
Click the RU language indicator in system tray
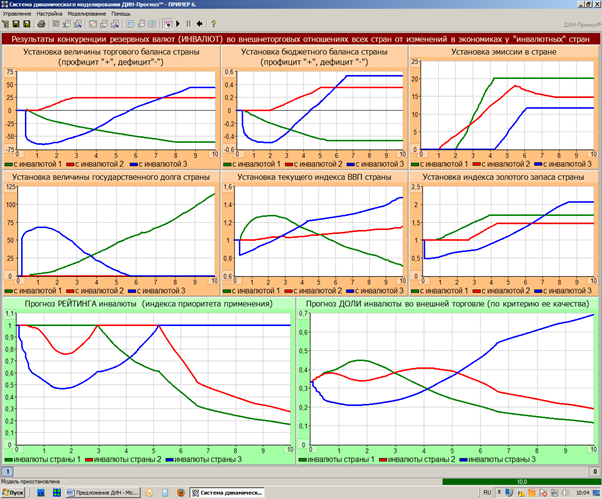pos(486,492)
